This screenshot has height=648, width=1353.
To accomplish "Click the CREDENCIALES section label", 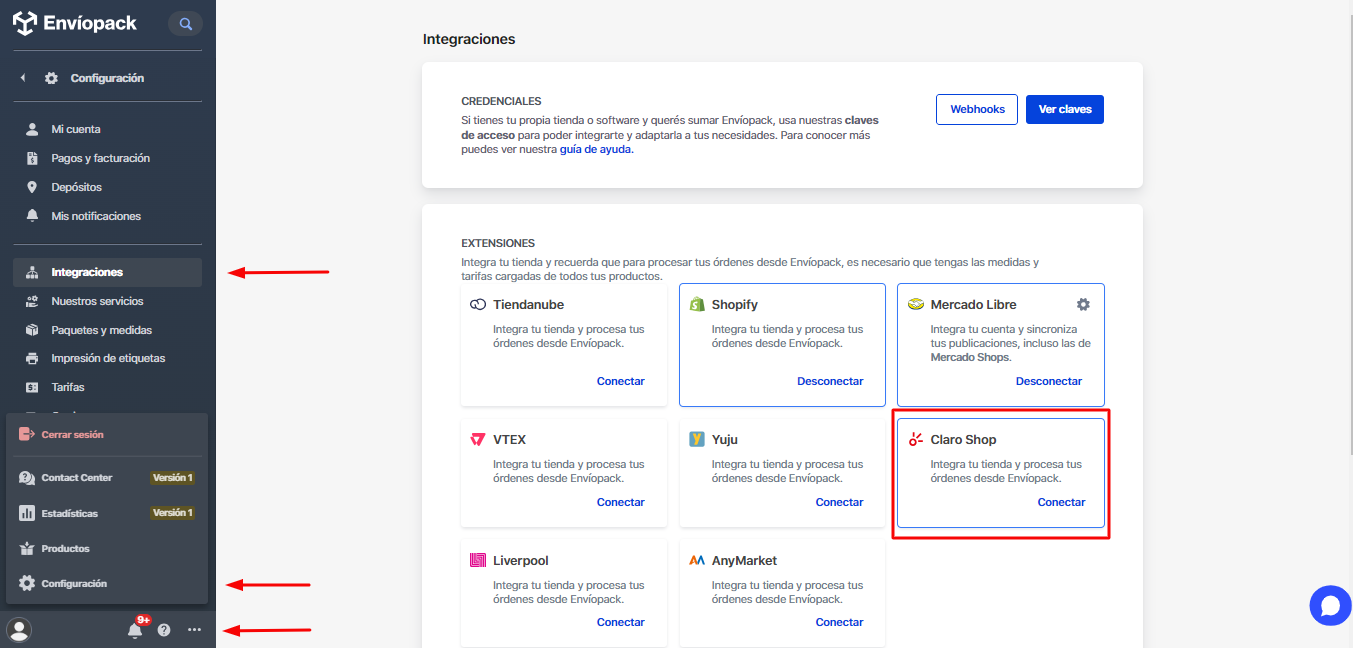I will click(x=501, y=101).
